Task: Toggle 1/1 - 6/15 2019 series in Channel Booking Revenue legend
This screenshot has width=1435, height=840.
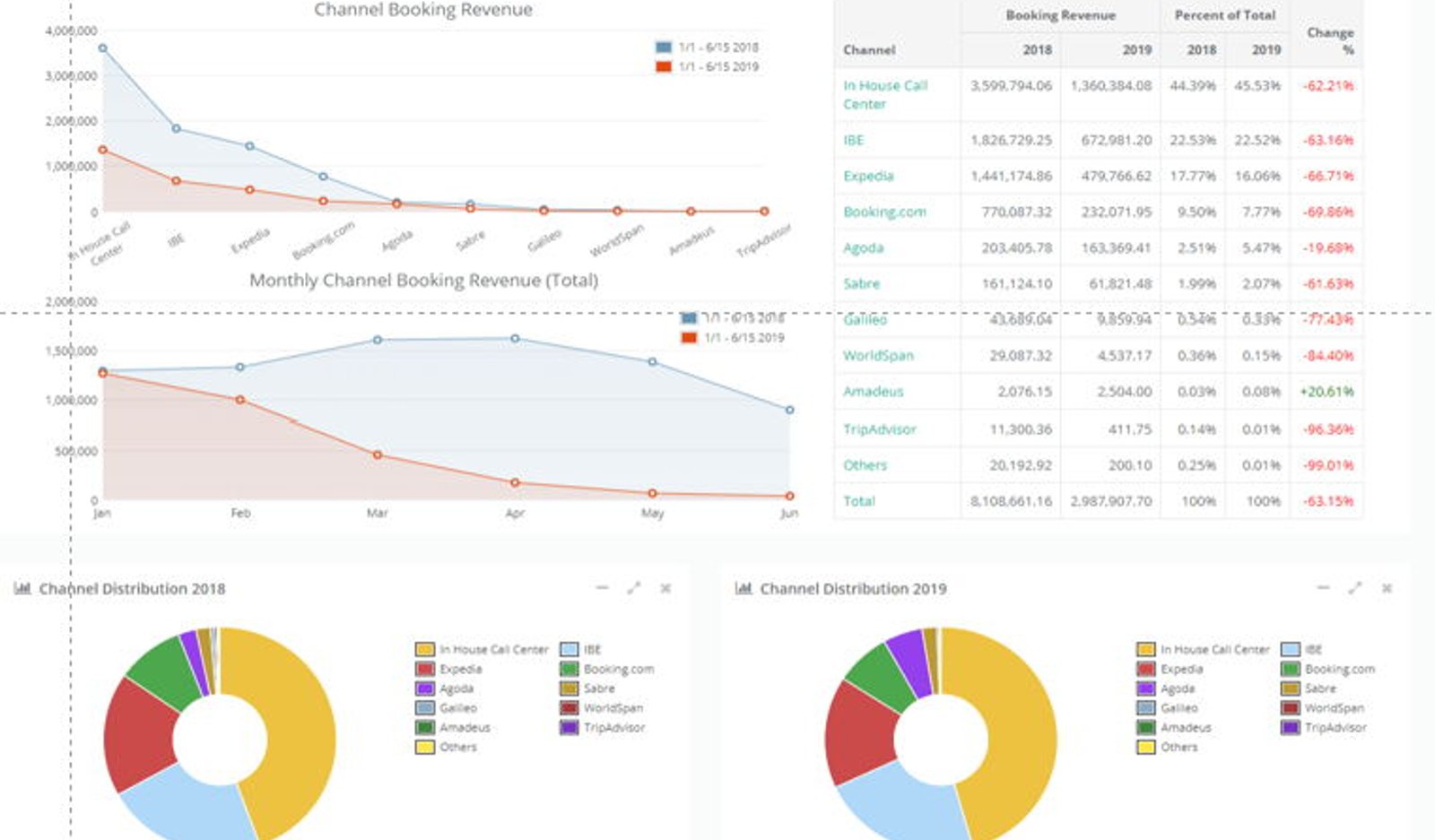Action: click(707, 66)
